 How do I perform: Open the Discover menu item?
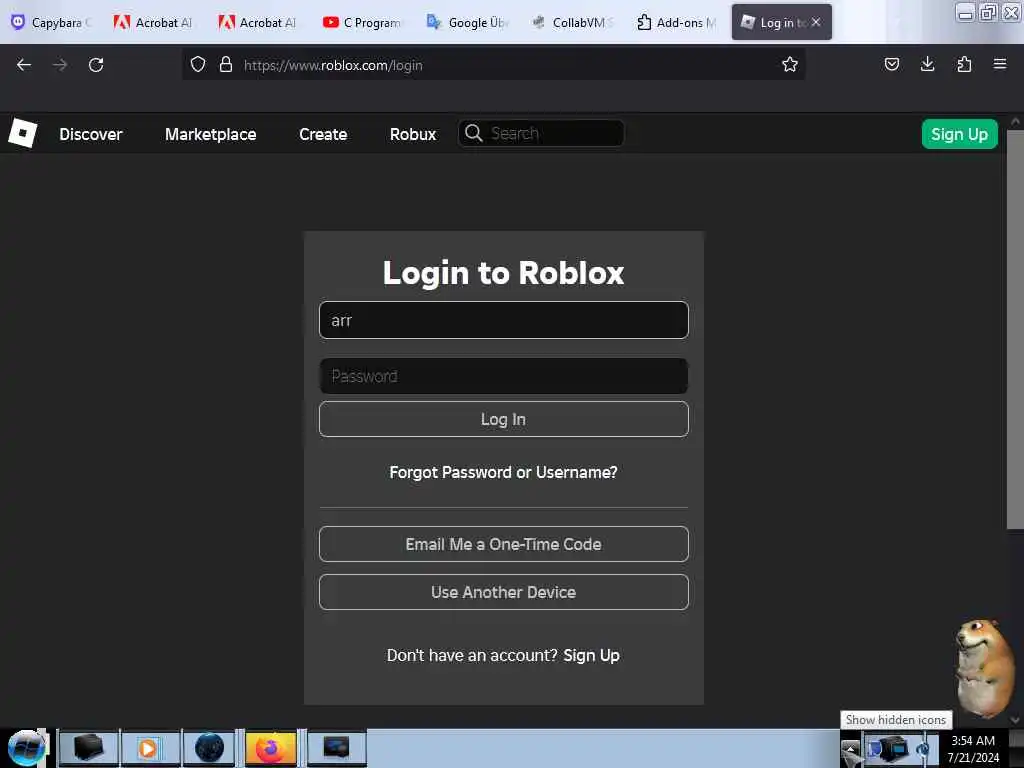(91, 134)
